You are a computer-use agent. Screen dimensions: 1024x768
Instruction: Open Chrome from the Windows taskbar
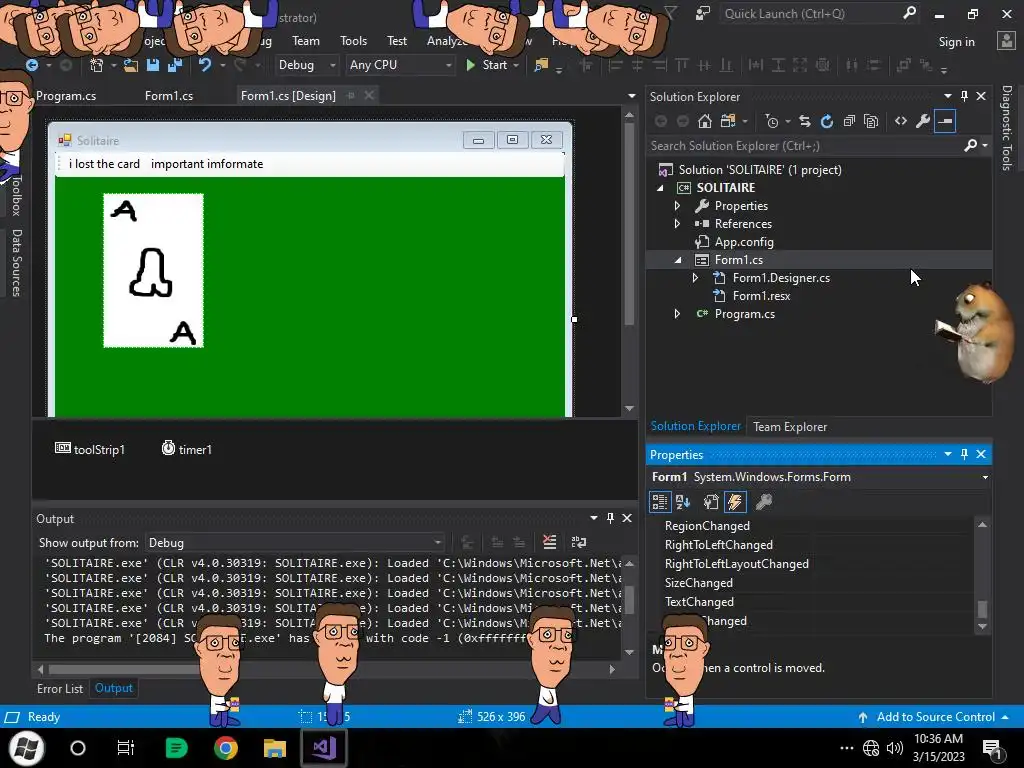(x=225, y=748)
